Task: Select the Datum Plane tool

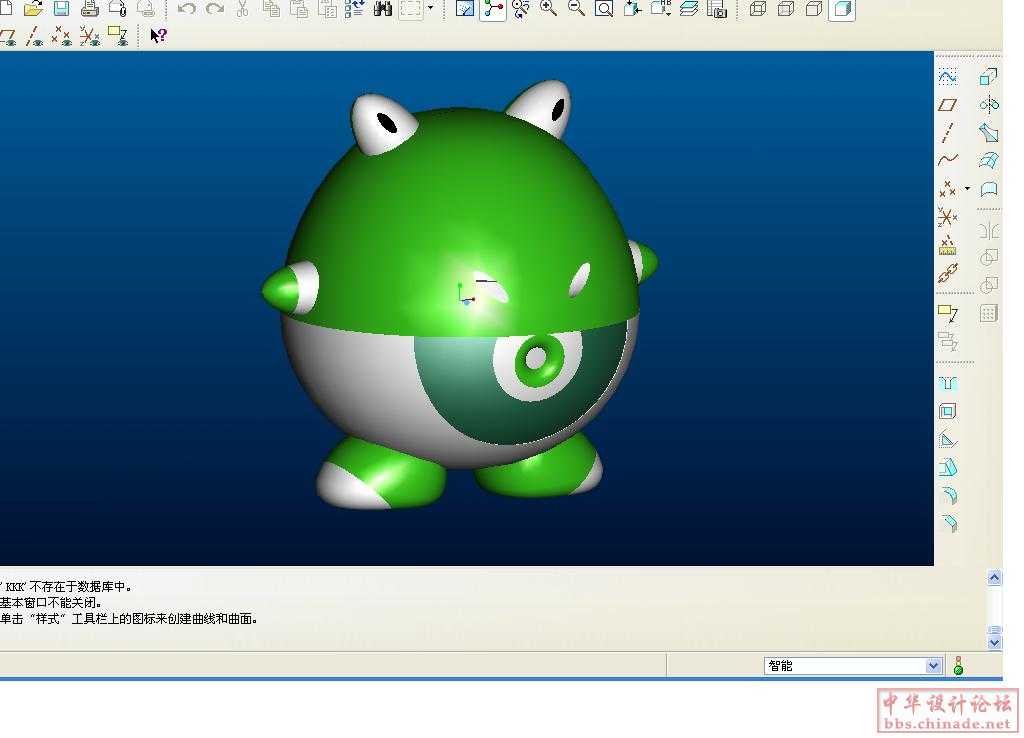Action: 948,104
